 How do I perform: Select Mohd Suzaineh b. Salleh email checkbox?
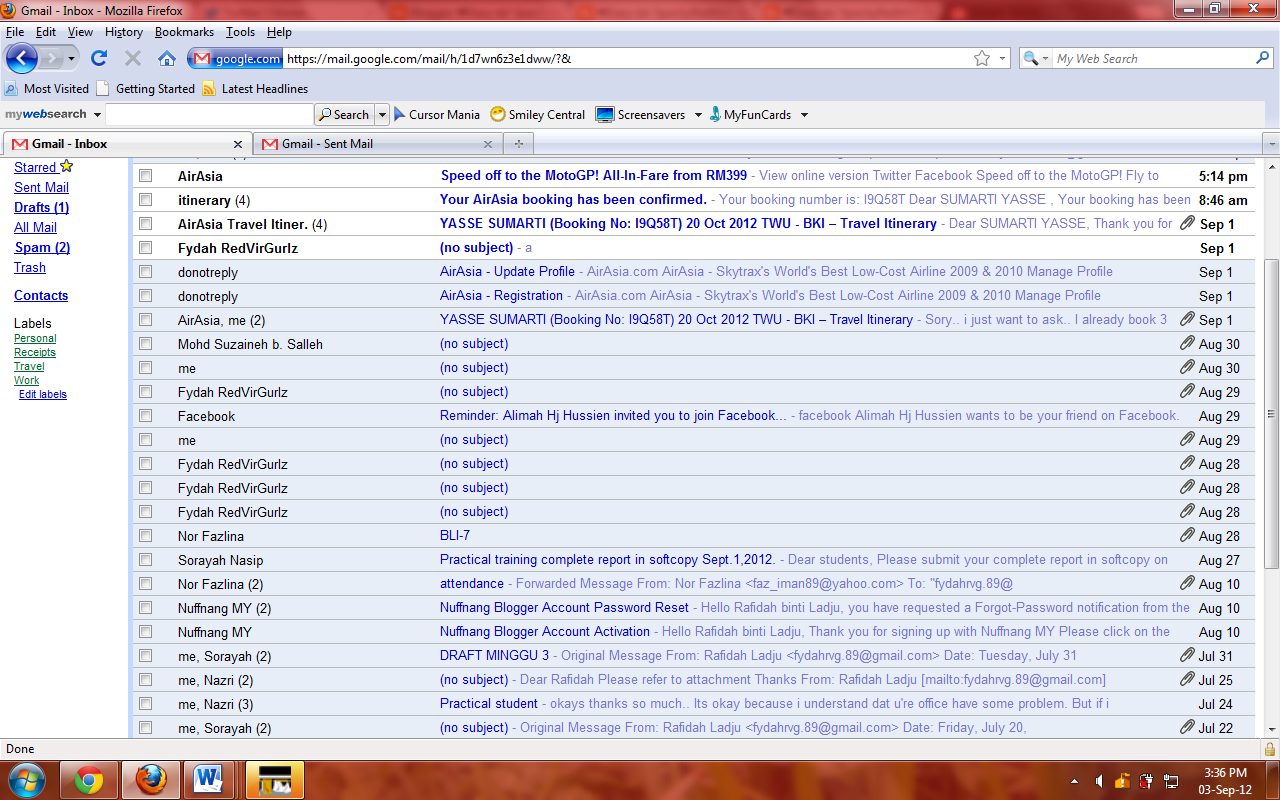click(145, 343)
